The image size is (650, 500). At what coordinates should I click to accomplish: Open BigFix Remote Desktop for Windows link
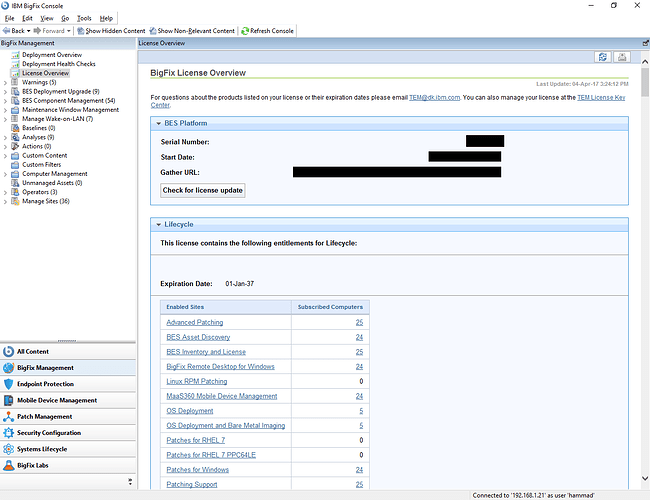pyautogui.click(x=221, y=367)
